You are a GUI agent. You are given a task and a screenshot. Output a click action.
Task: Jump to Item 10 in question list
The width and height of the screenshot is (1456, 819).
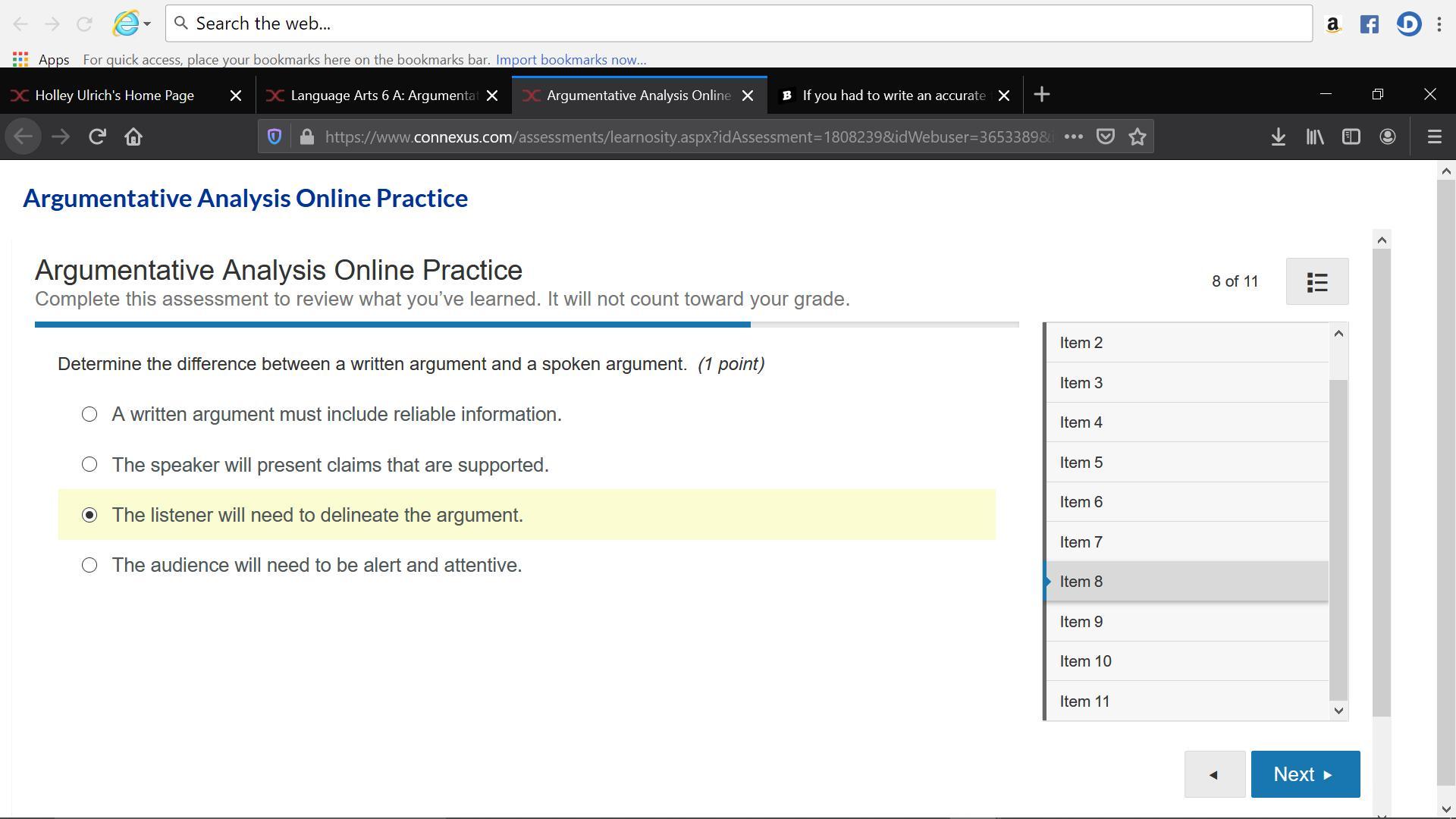(1085, 661)
